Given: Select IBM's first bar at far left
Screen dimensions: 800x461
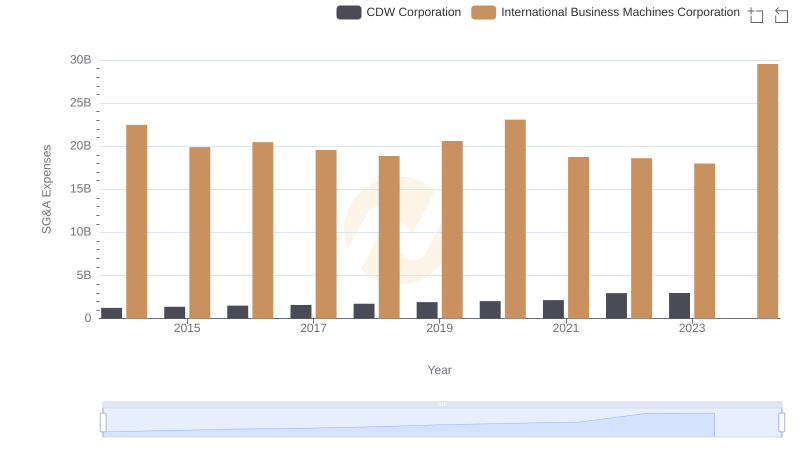Looking at the screenshot, I should (x=137, y=221).
